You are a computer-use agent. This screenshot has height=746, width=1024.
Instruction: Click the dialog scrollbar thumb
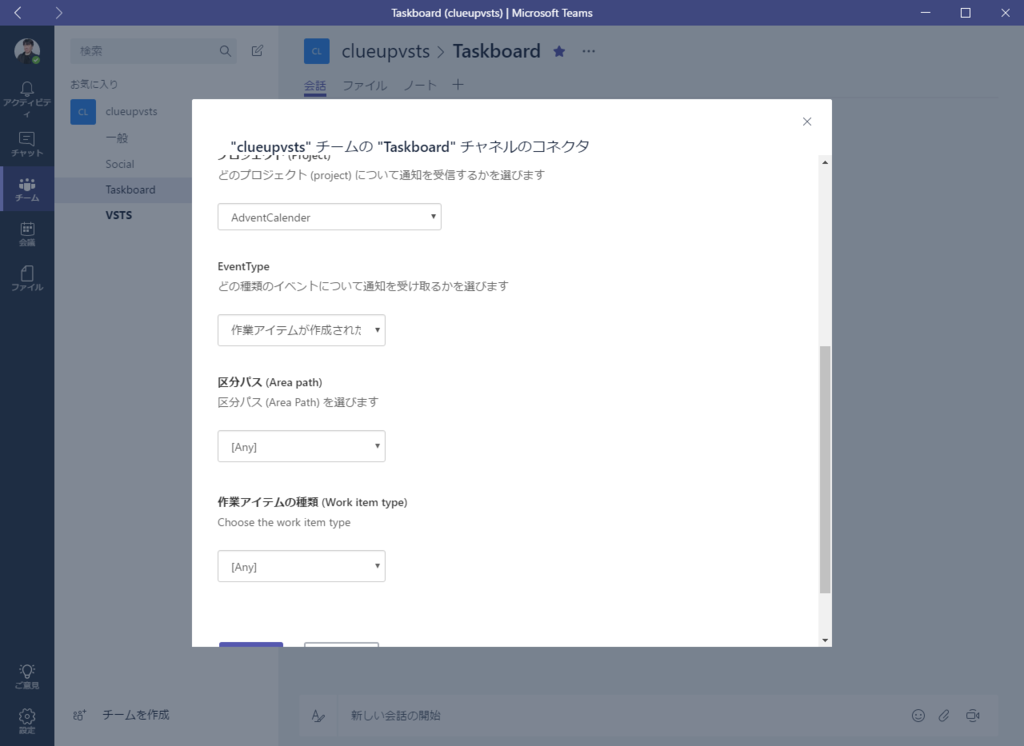(825, 469)
